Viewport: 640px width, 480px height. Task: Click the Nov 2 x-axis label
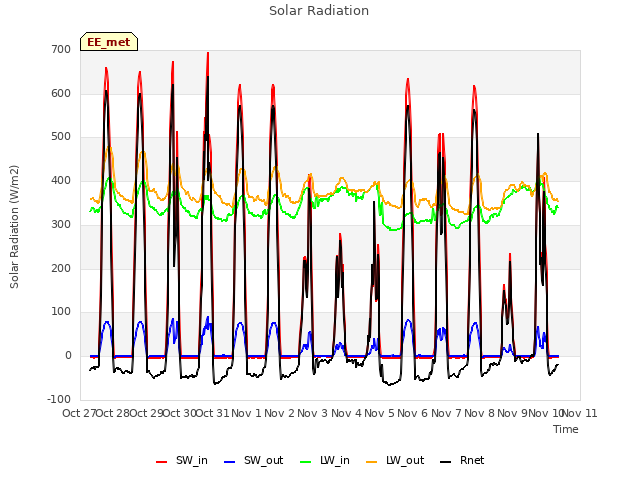click(280, 413)
